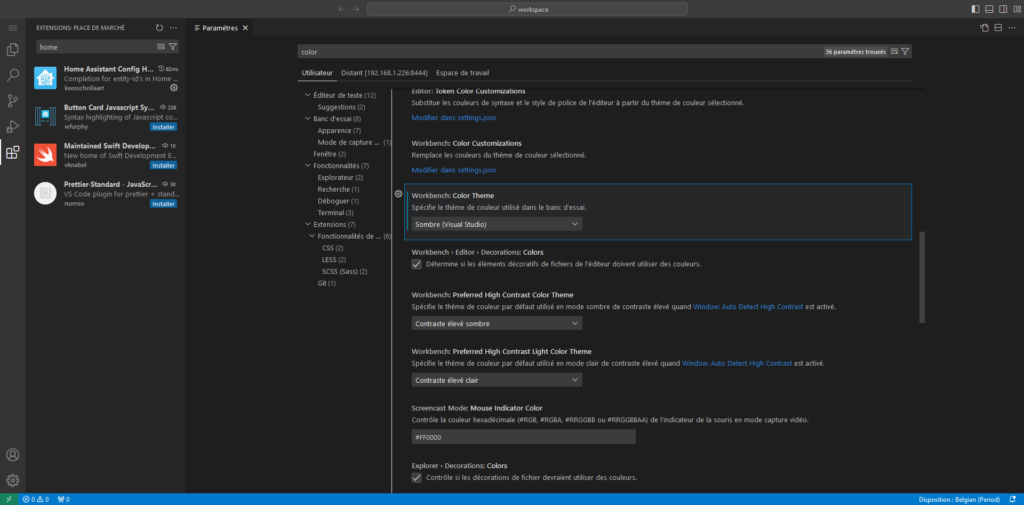Toggle the bottom panel layout icon

coord(989,9)
